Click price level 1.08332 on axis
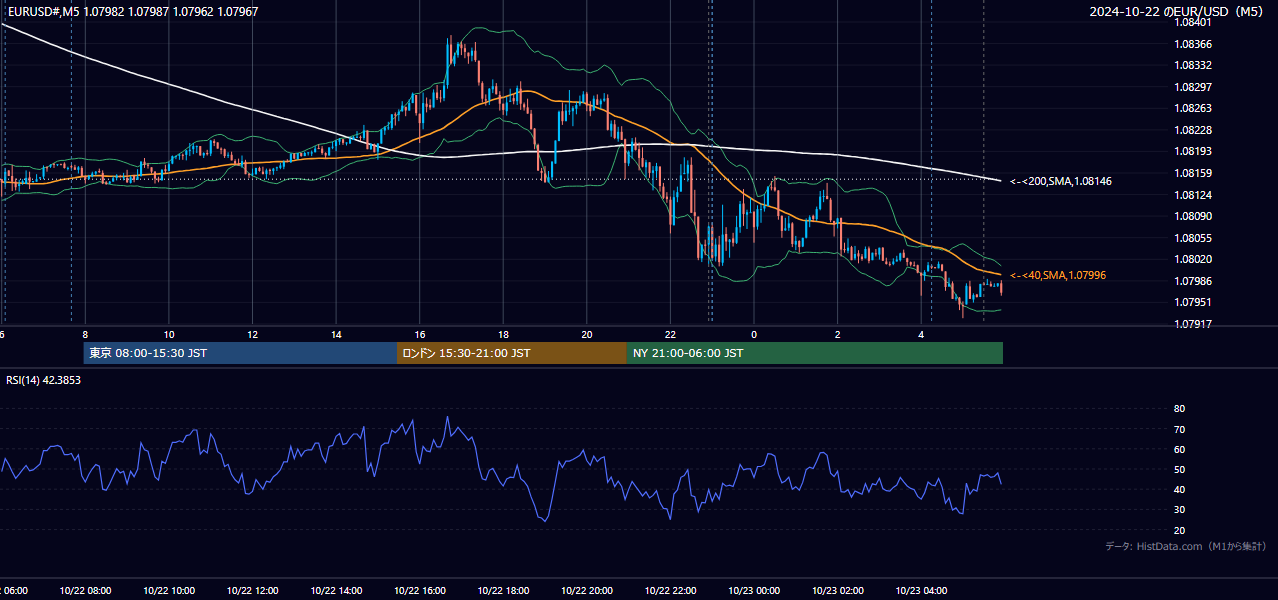This screenshot has height=600, width=1278. (1194, 65)
